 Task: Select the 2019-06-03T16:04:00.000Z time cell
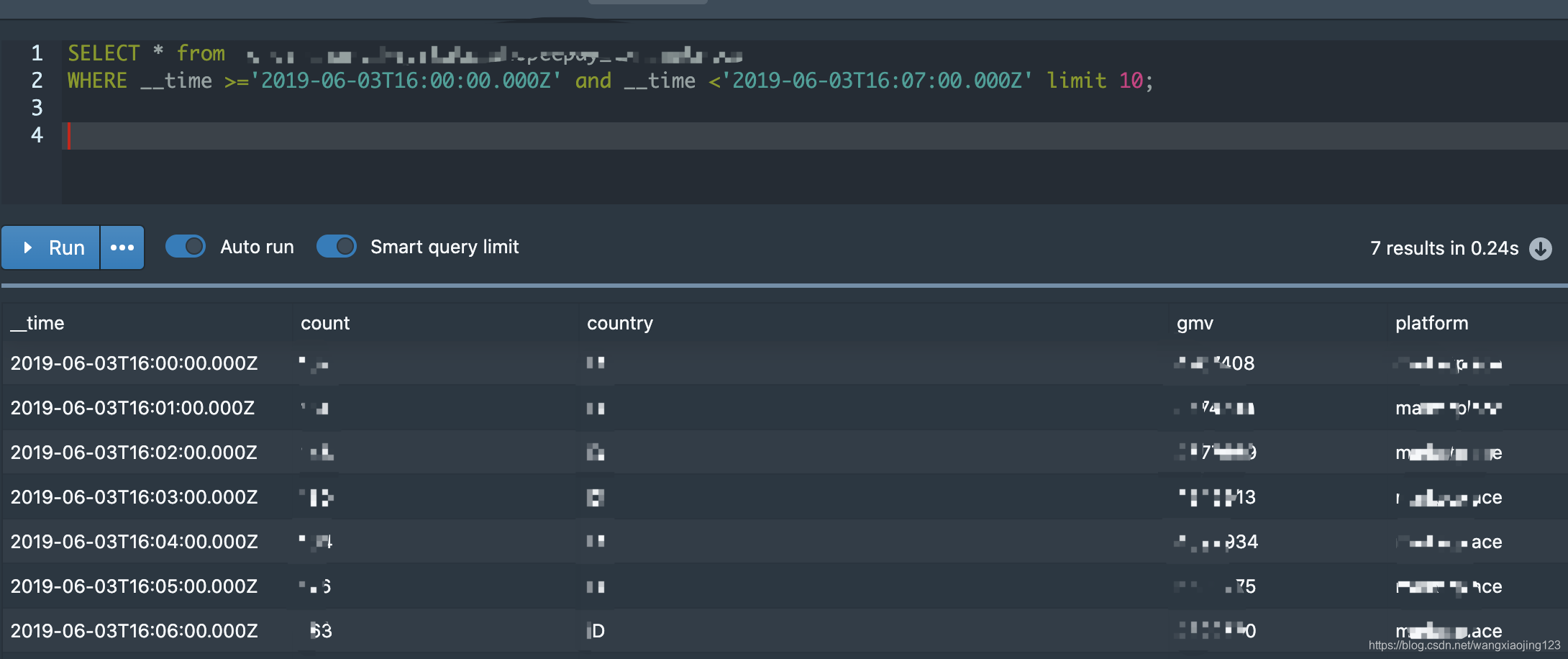(134, 542)
